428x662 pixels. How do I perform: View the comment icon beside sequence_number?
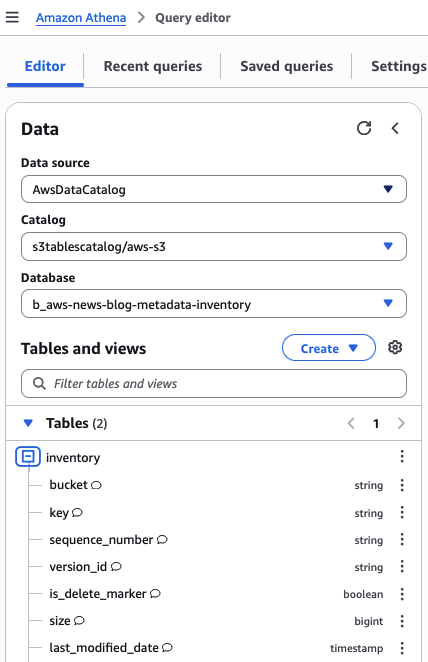(162, 540)
